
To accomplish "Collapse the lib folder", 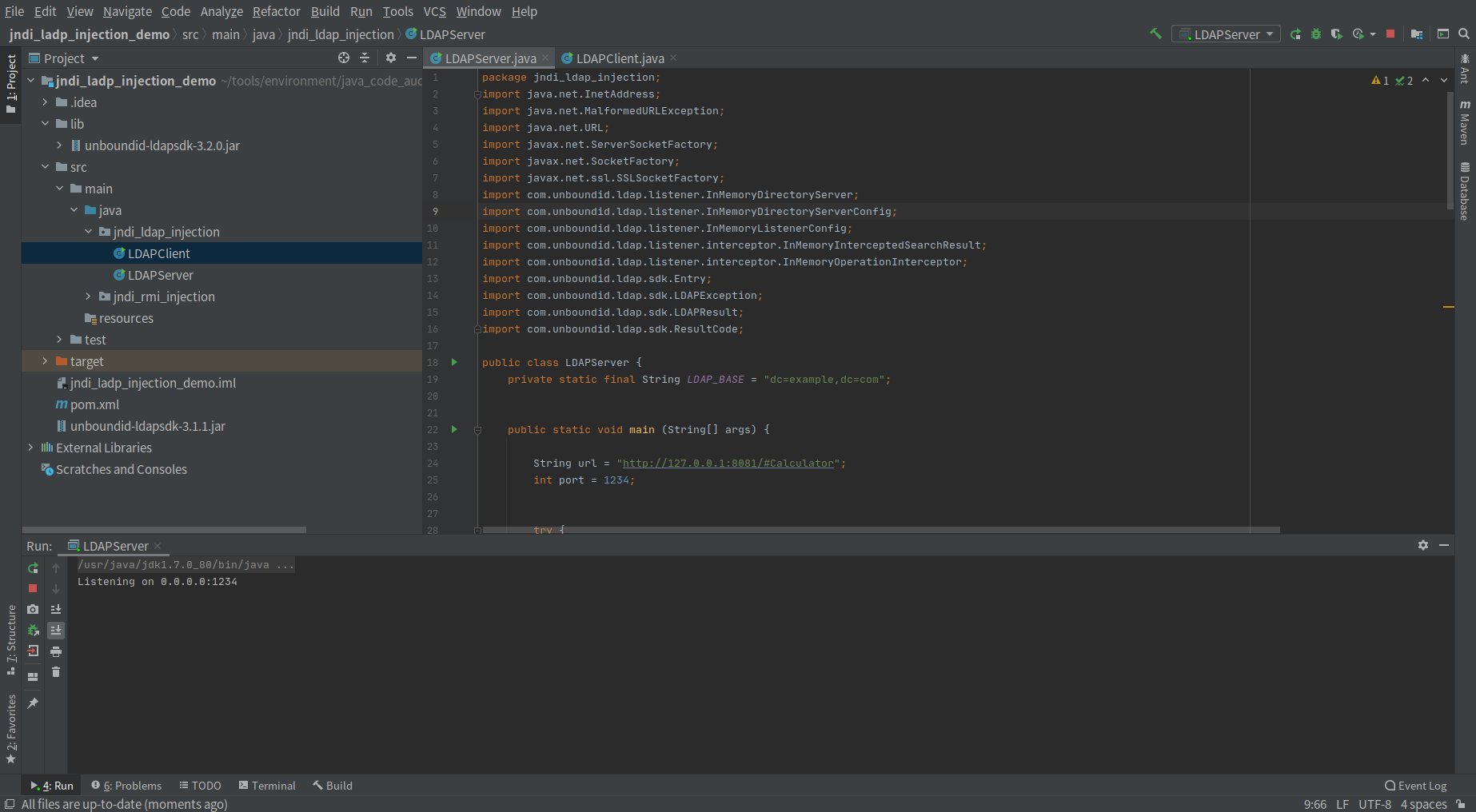I will pos(45,124).
